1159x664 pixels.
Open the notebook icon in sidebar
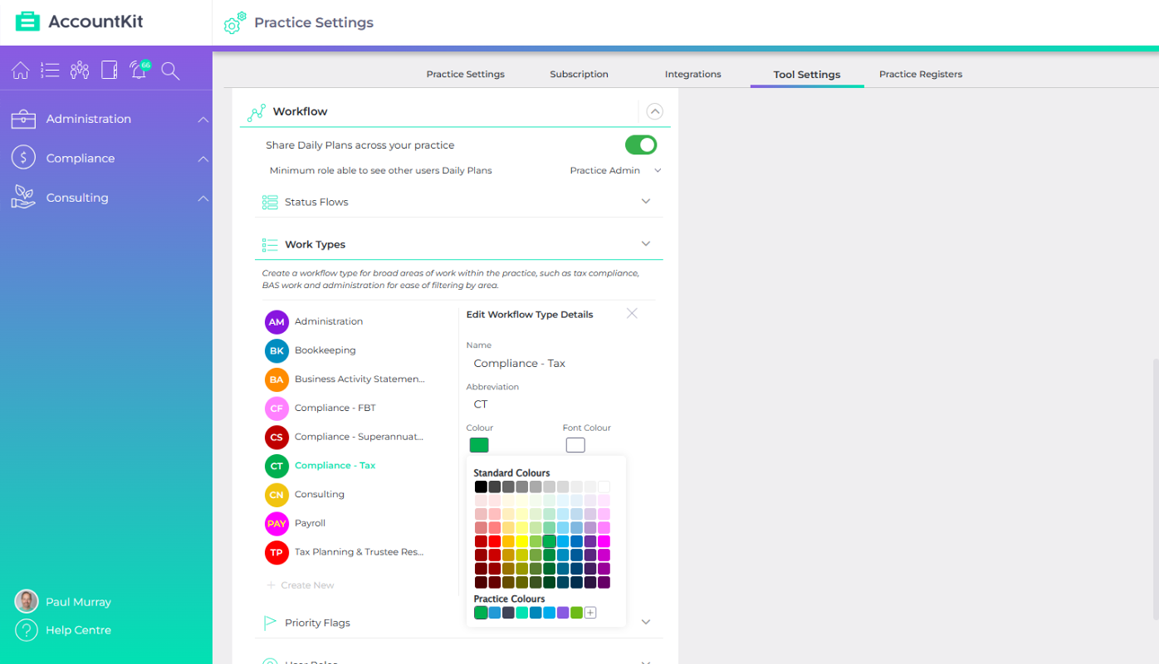click(109, 70)
